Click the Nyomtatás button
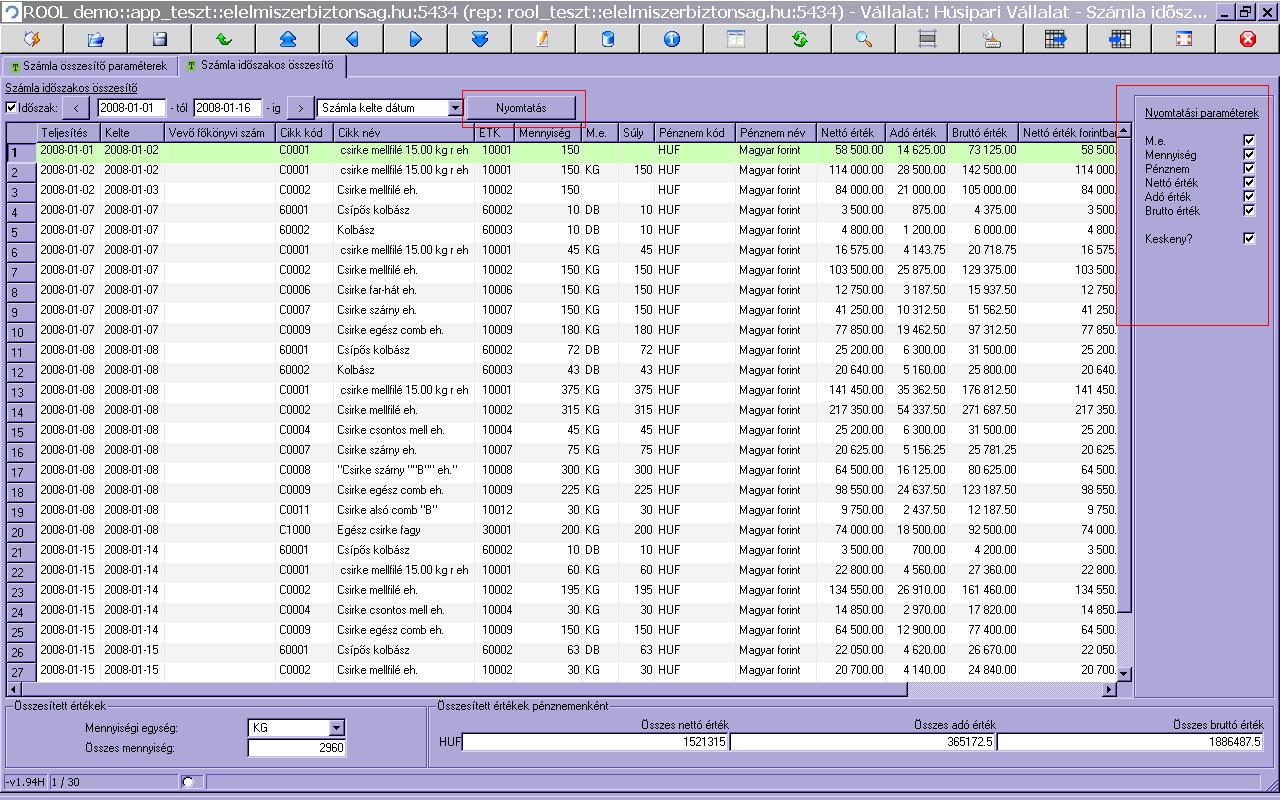Image resolution: width=1280 pixels, height=800 pixels. click(x=522, y=108)
